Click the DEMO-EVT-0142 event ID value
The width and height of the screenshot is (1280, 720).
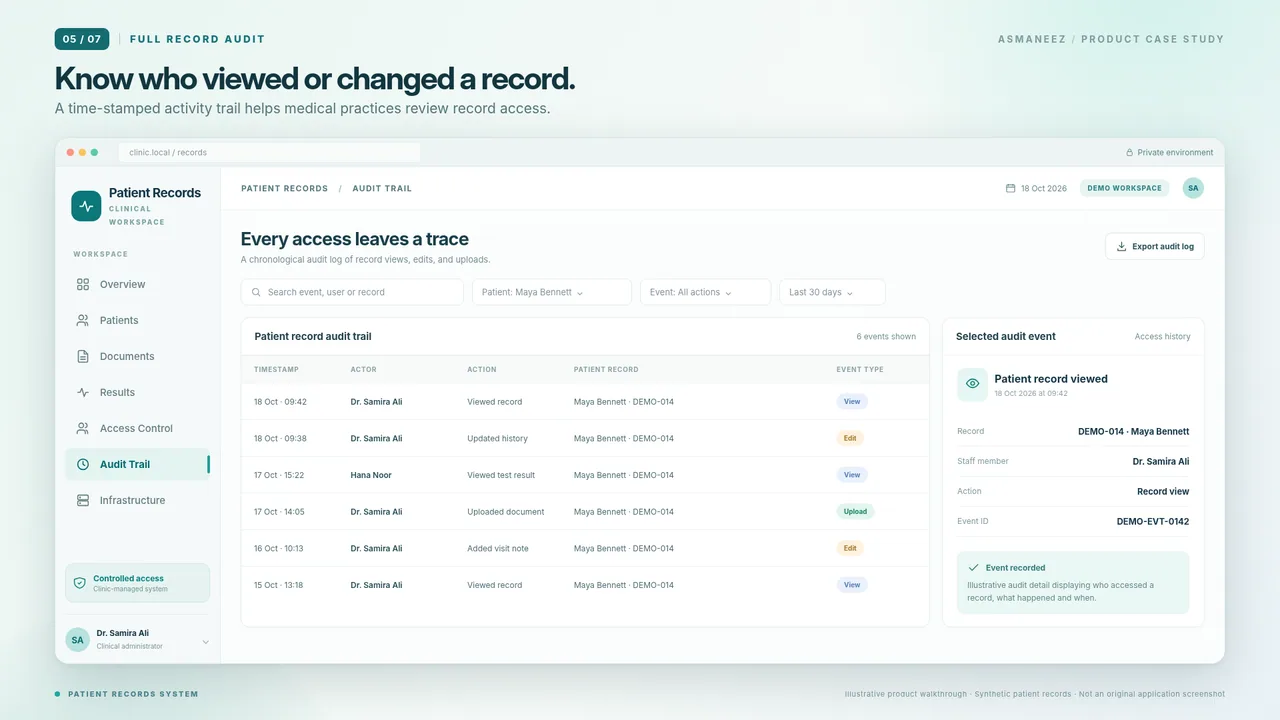[1153, 521]
